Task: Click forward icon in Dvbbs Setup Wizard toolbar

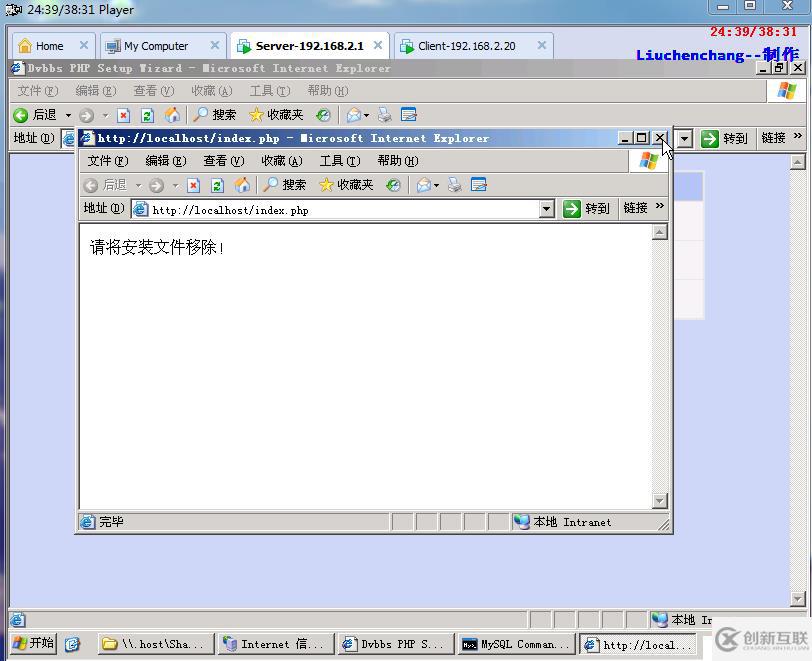Action: [86, 115]
